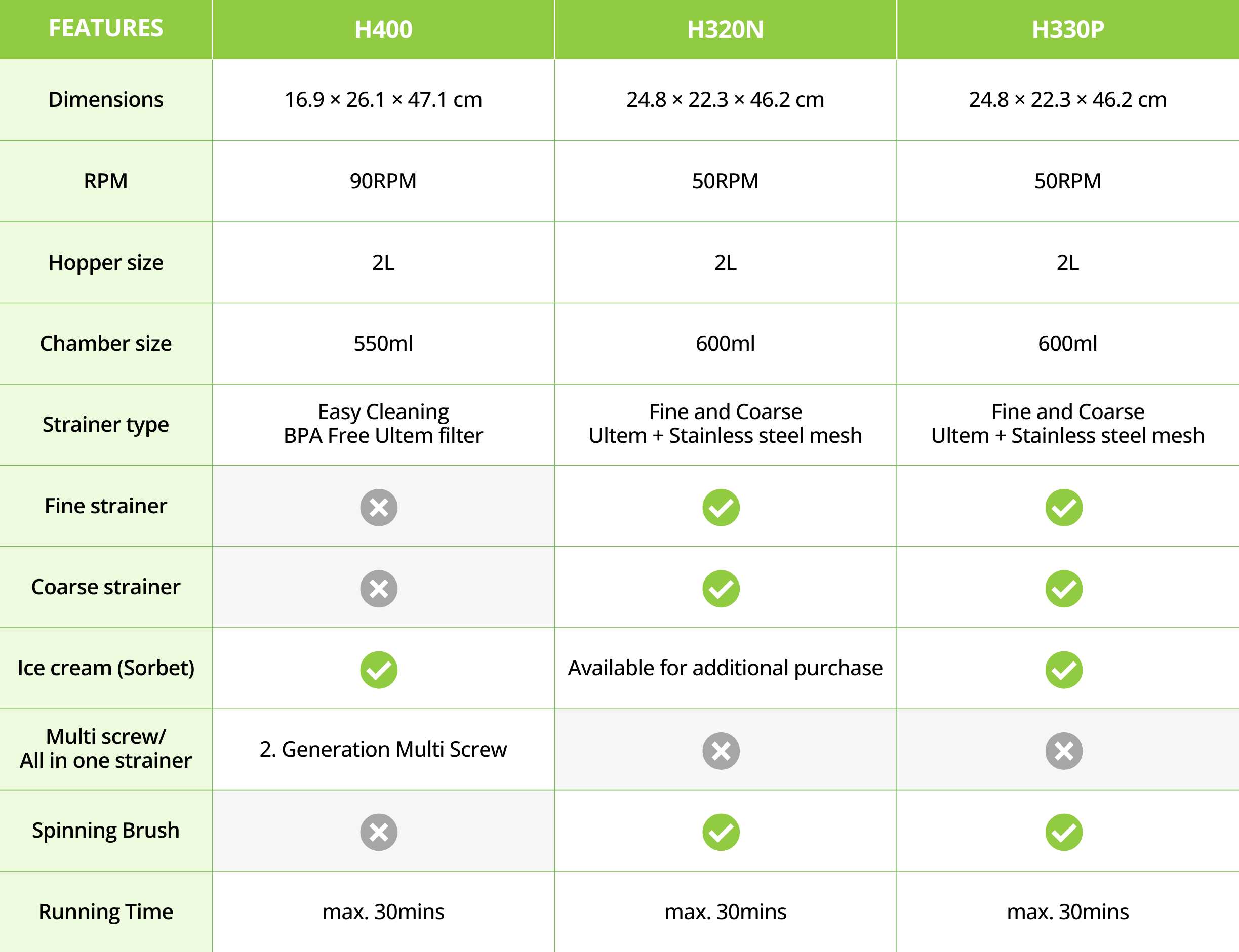Click the green check for H330P Ice cream
1239x952 pixels.
tap(1064, 669)
